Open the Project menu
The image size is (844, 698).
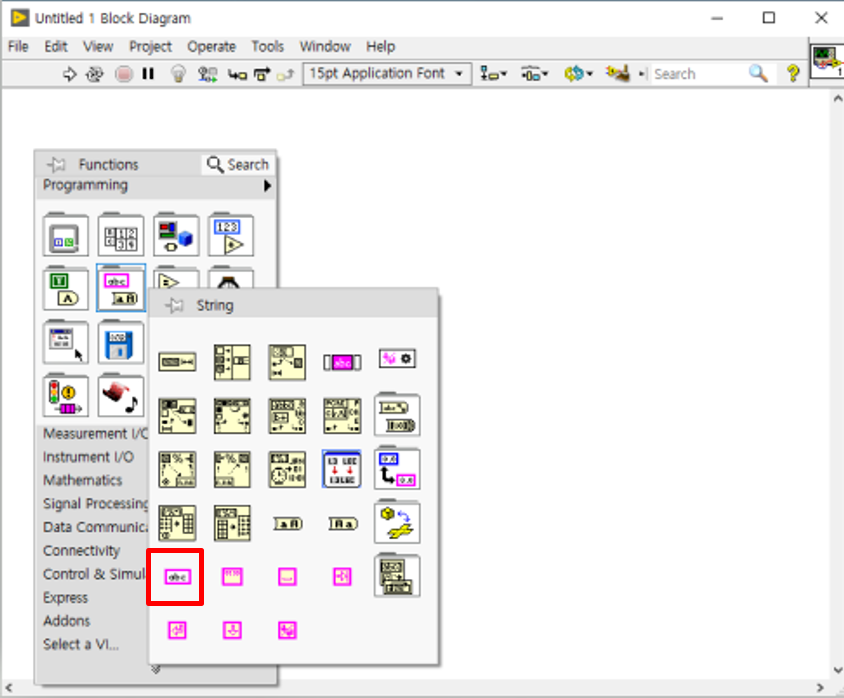pyautogui.click(x=150, y=47)
